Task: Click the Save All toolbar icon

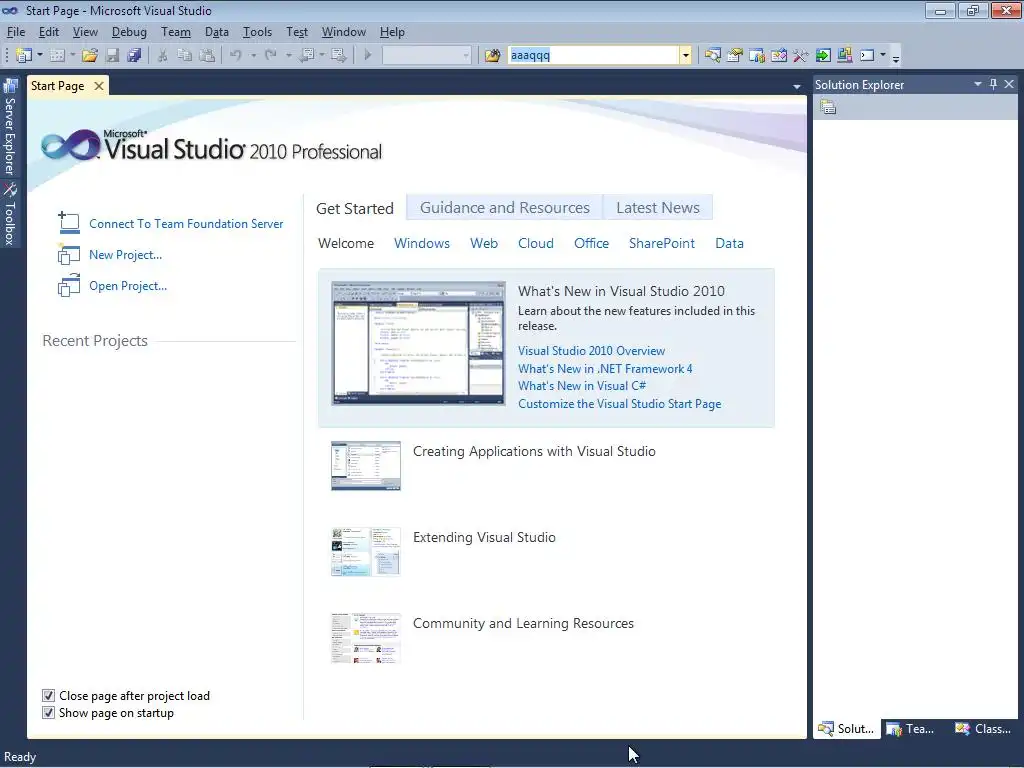Action: 135,56
